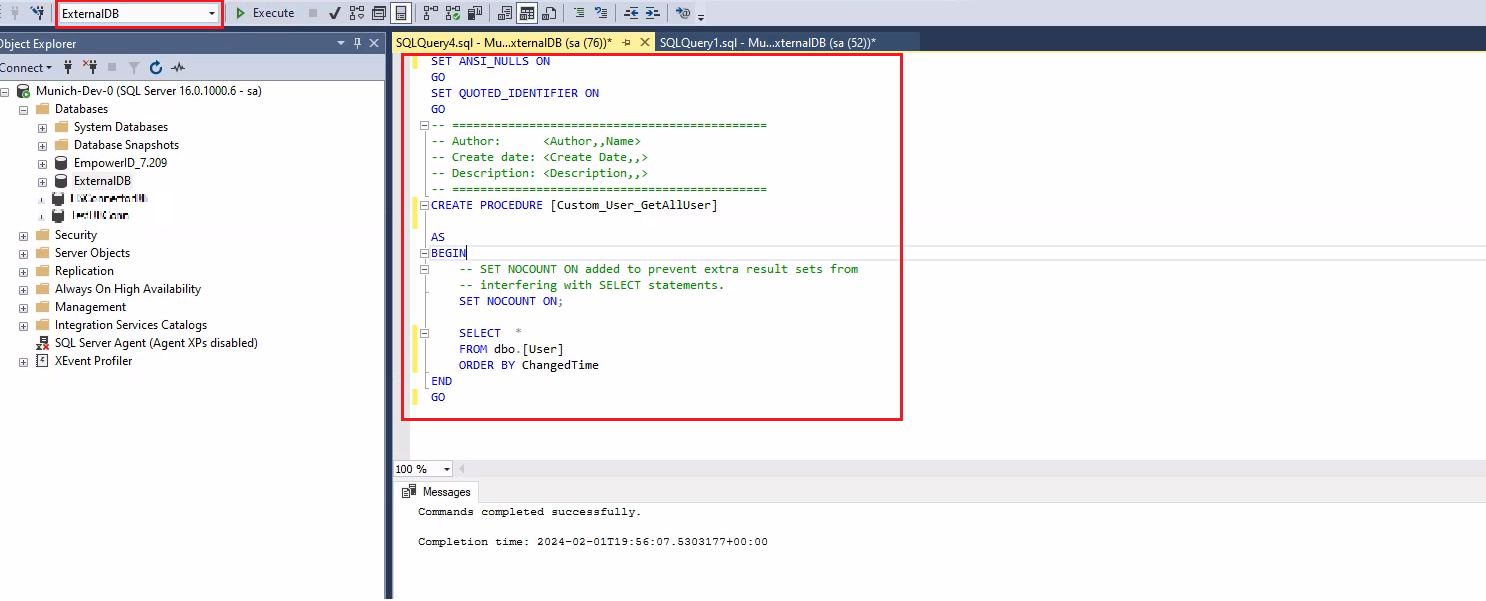
Task: Open the Object Explorer window position dropdown
Action: (341, 43)
